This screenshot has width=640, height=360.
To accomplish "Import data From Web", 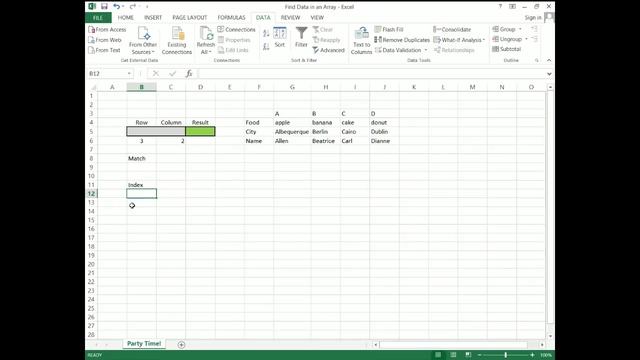I will pyautogui.click(x=105, y=40).
